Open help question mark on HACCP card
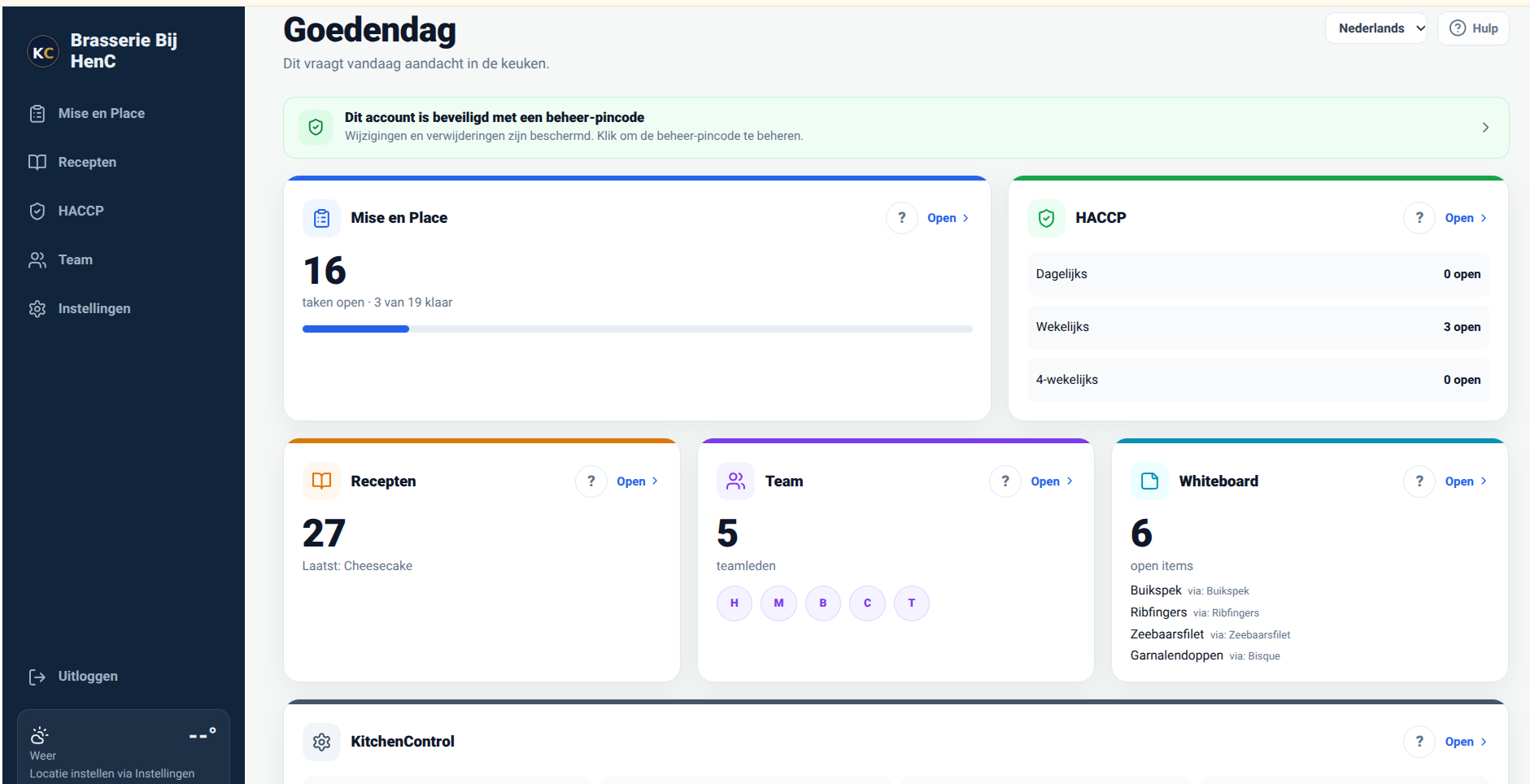1530x784 pixels. coord(1419,218)
